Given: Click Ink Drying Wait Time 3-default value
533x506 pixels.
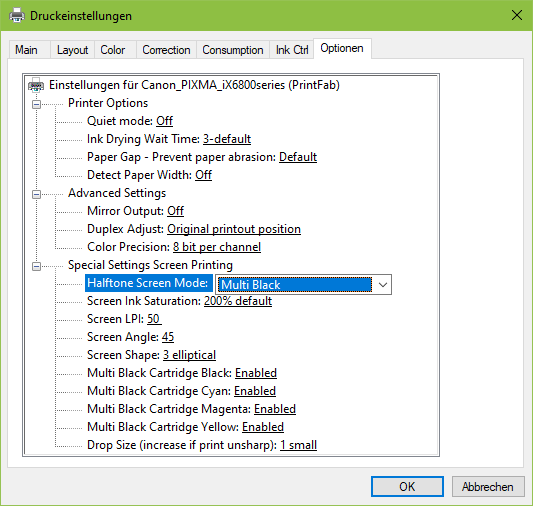Looking at the screenshot, I should (x=227, y=139).
